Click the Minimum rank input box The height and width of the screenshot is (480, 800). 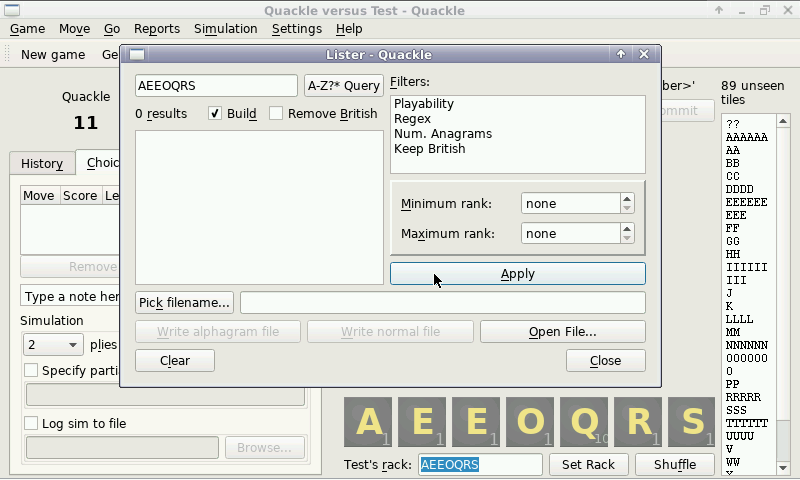tap(571, 204)
